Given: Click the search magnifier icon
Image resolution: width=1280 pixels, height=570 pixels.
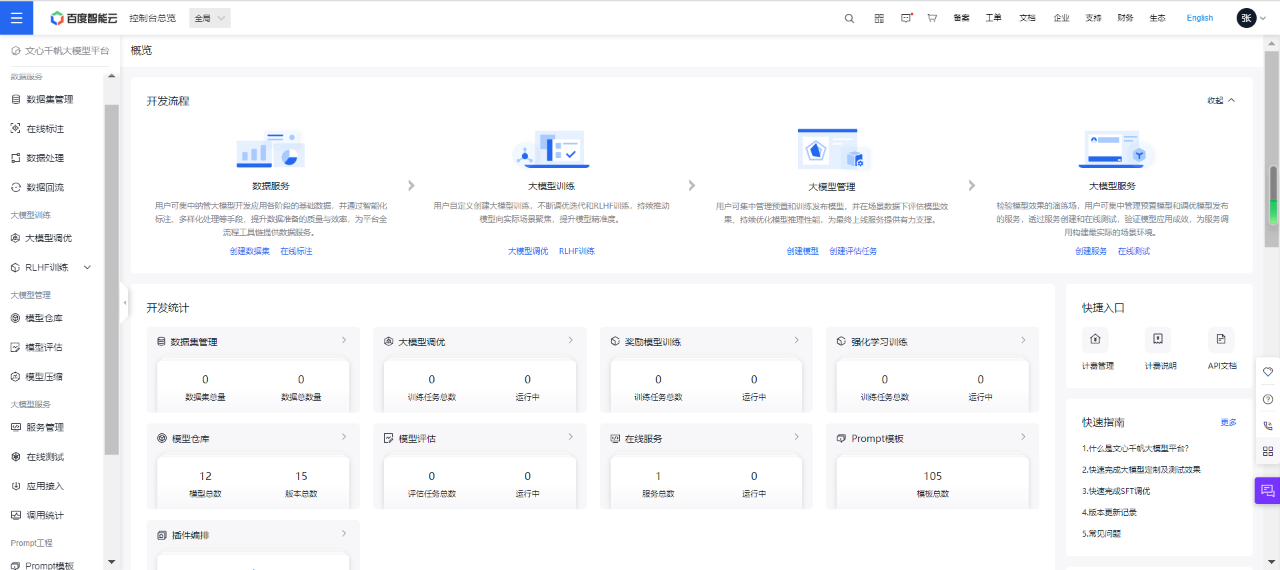Looking at the screenshot, I should pyautogui.click(x=849, y=18).
